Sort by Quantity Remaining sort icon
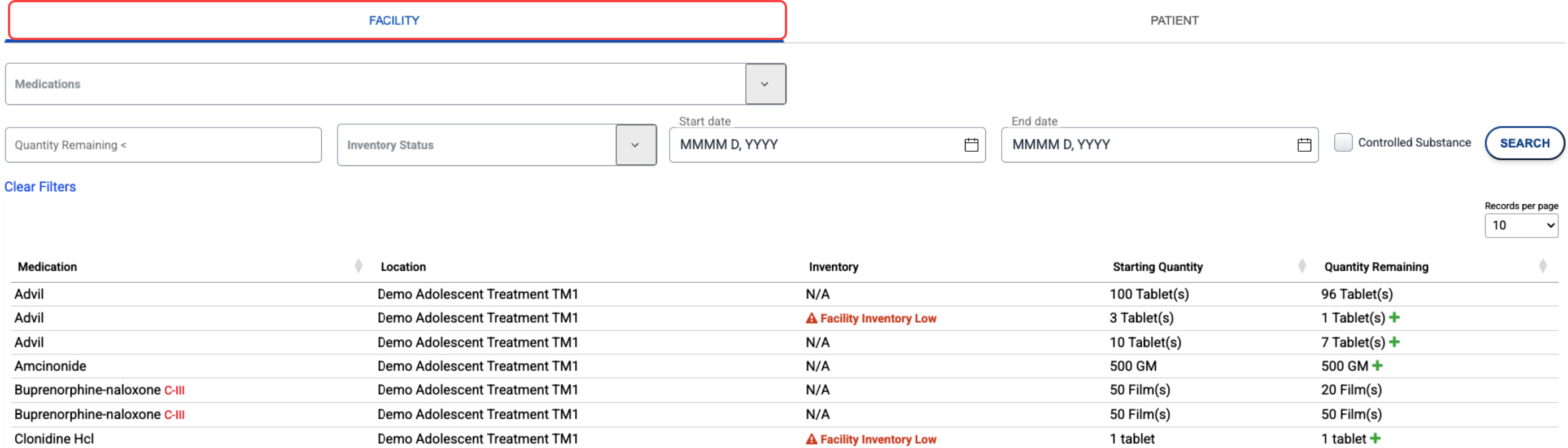The image size is (1568, 448). [x=1543, y=266]
